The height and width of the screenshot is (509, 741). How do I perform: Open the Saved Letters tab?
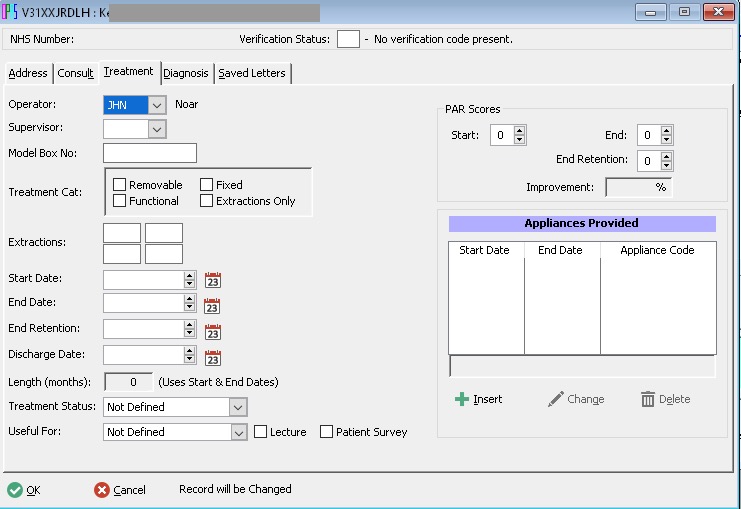point(252,73)
